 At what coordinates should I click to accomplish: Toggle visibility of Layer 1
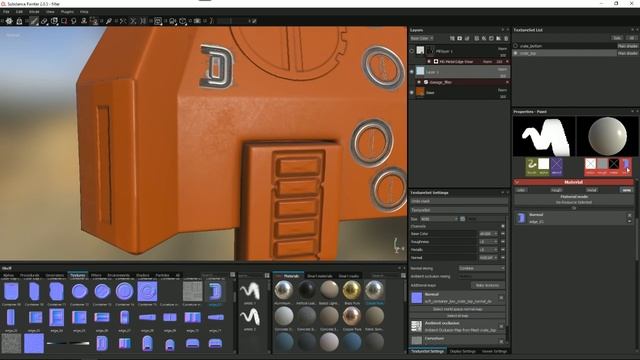click(x=412, y=72)
